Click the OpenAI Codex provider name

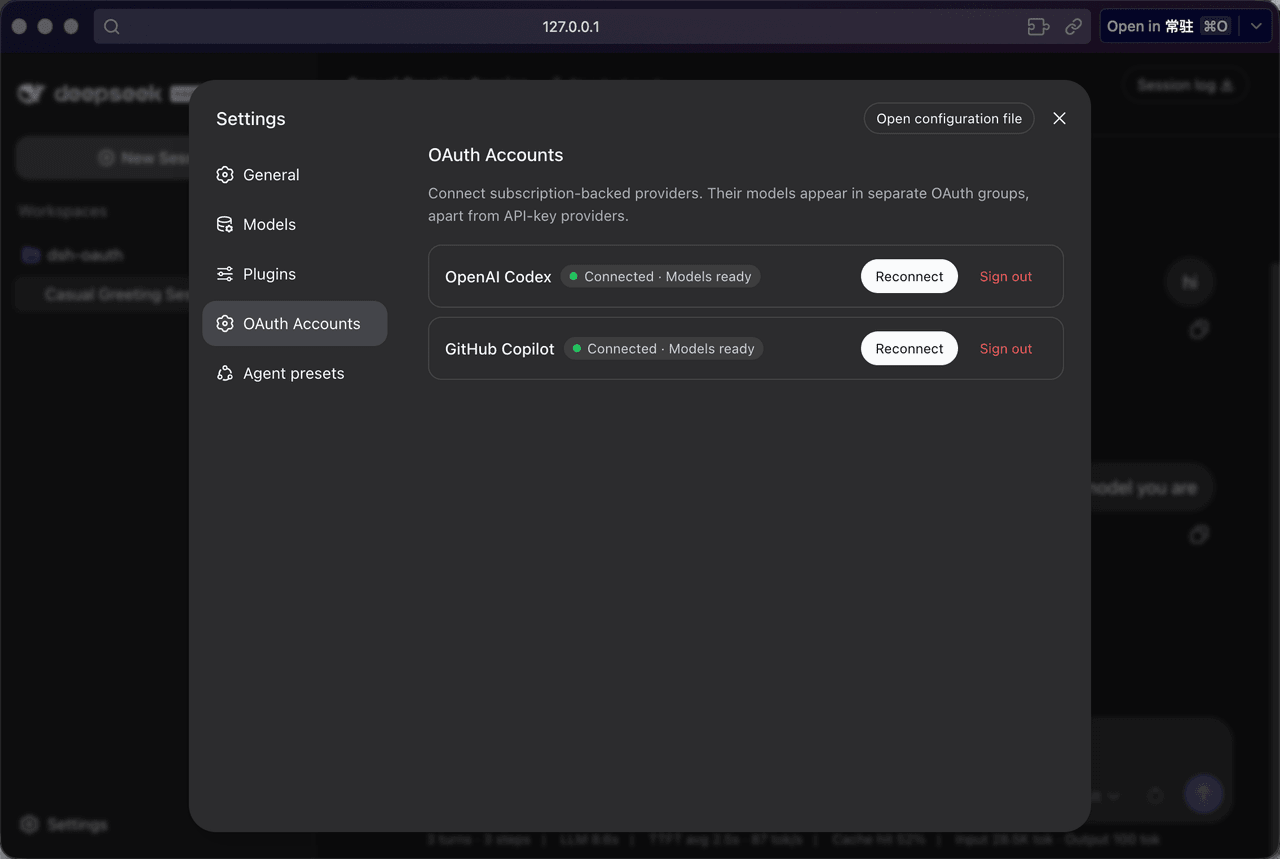[x=498, y=277]
